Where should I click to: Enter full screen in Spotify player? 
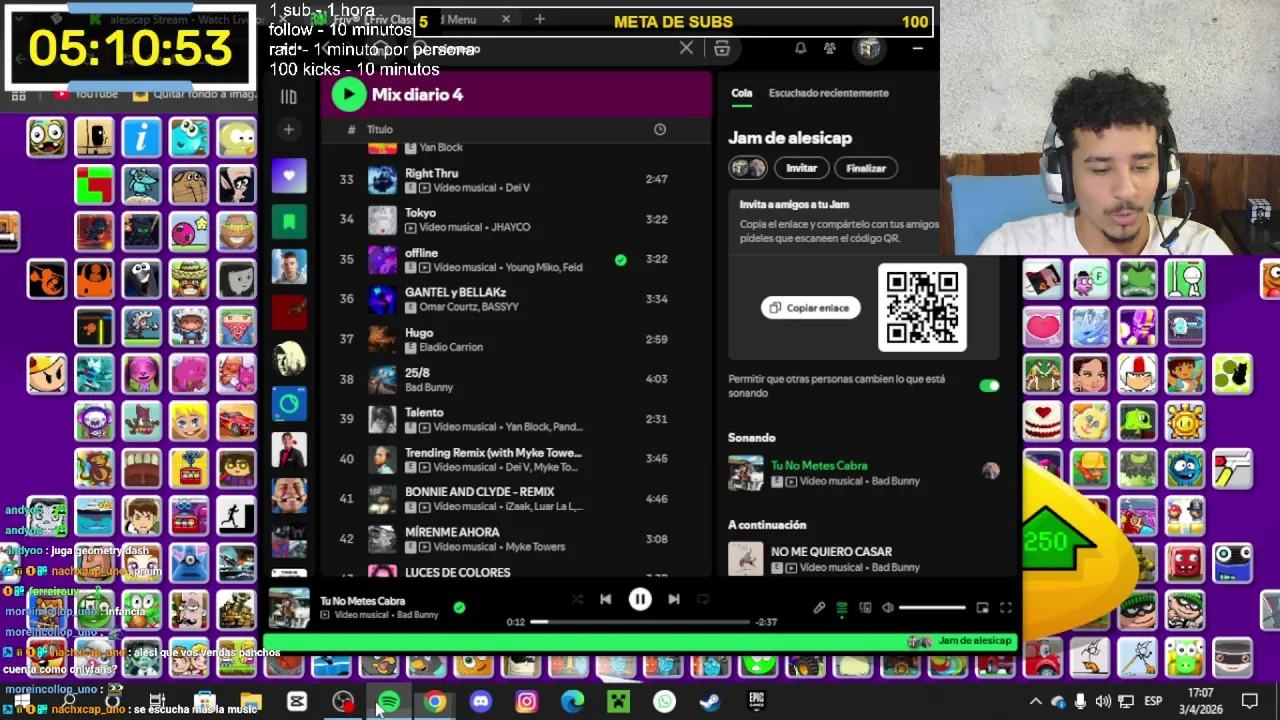1006,607
